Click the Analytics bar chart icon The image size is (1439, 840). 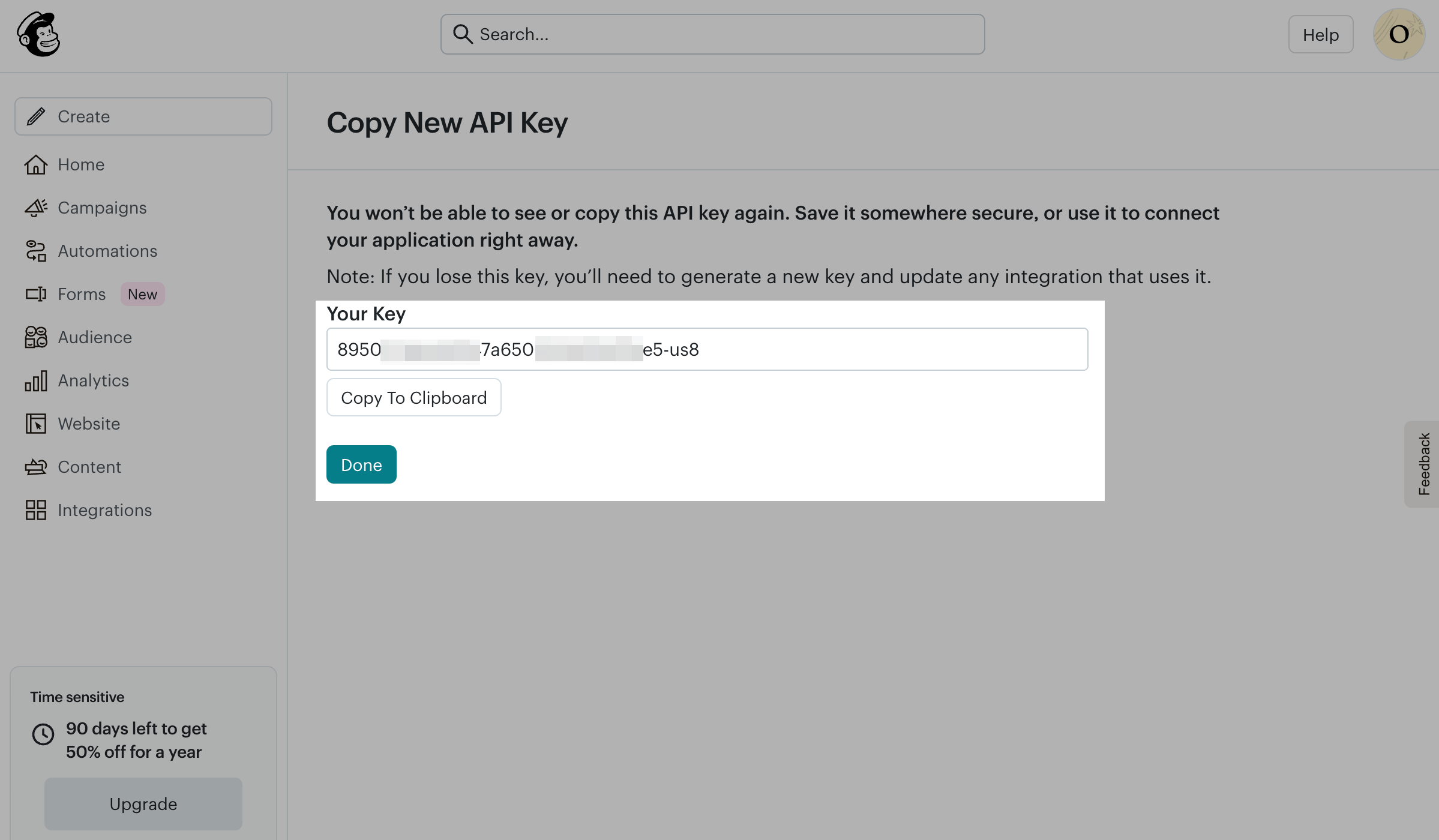(x=35, y=380)
